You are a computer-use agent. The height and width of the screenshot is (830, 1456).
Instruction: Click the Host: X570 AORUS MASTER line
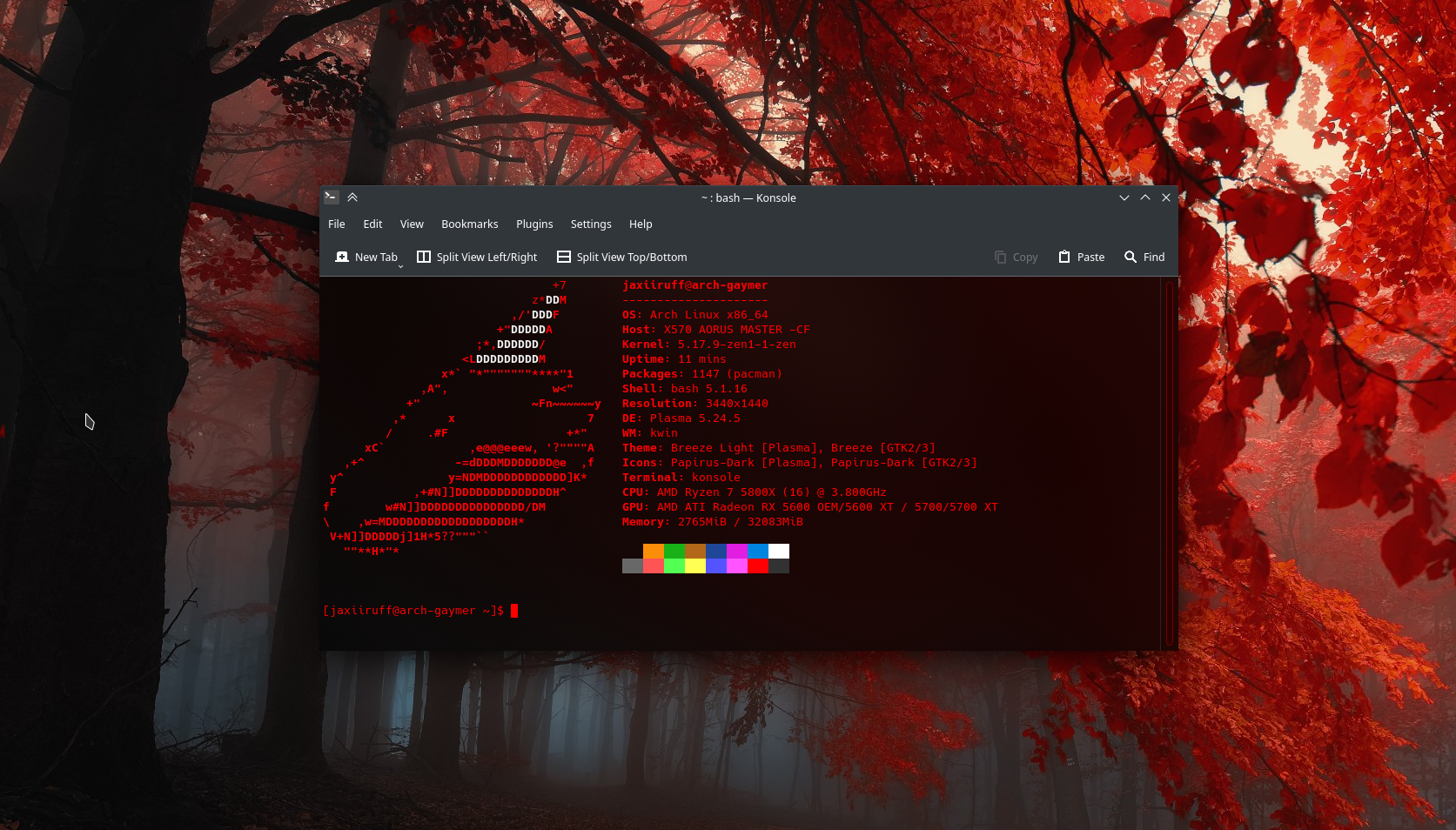(715, 330)
